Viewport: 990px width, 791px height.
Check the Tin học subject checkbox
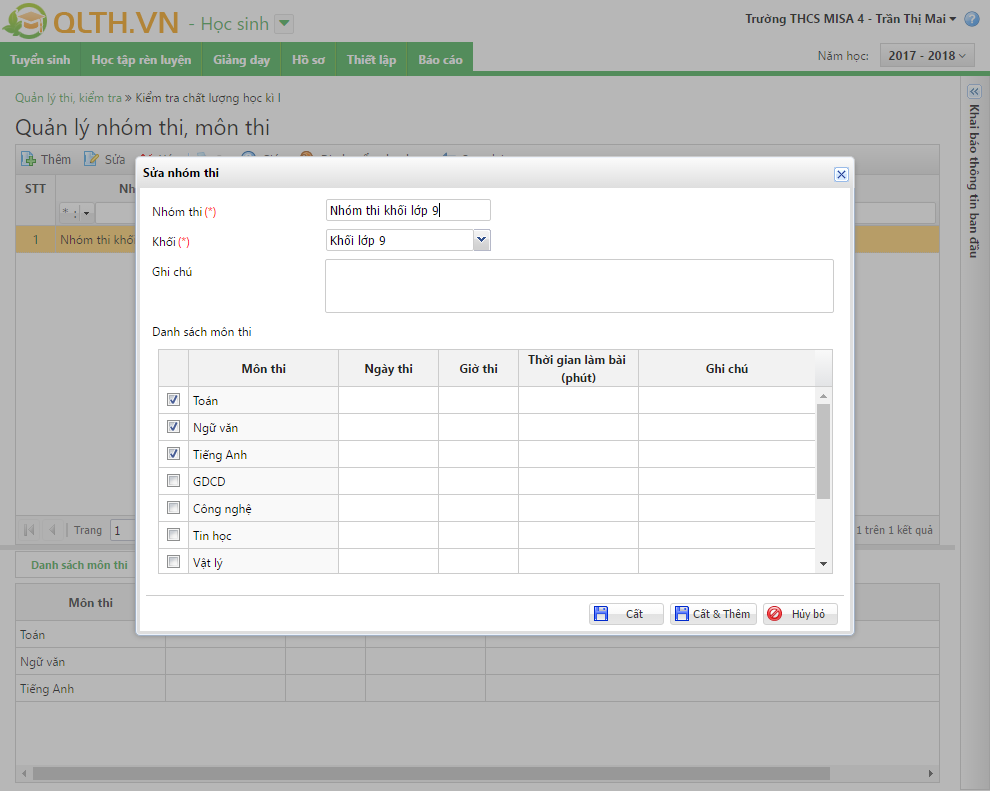pyautogui.click(x=173, y=535)
